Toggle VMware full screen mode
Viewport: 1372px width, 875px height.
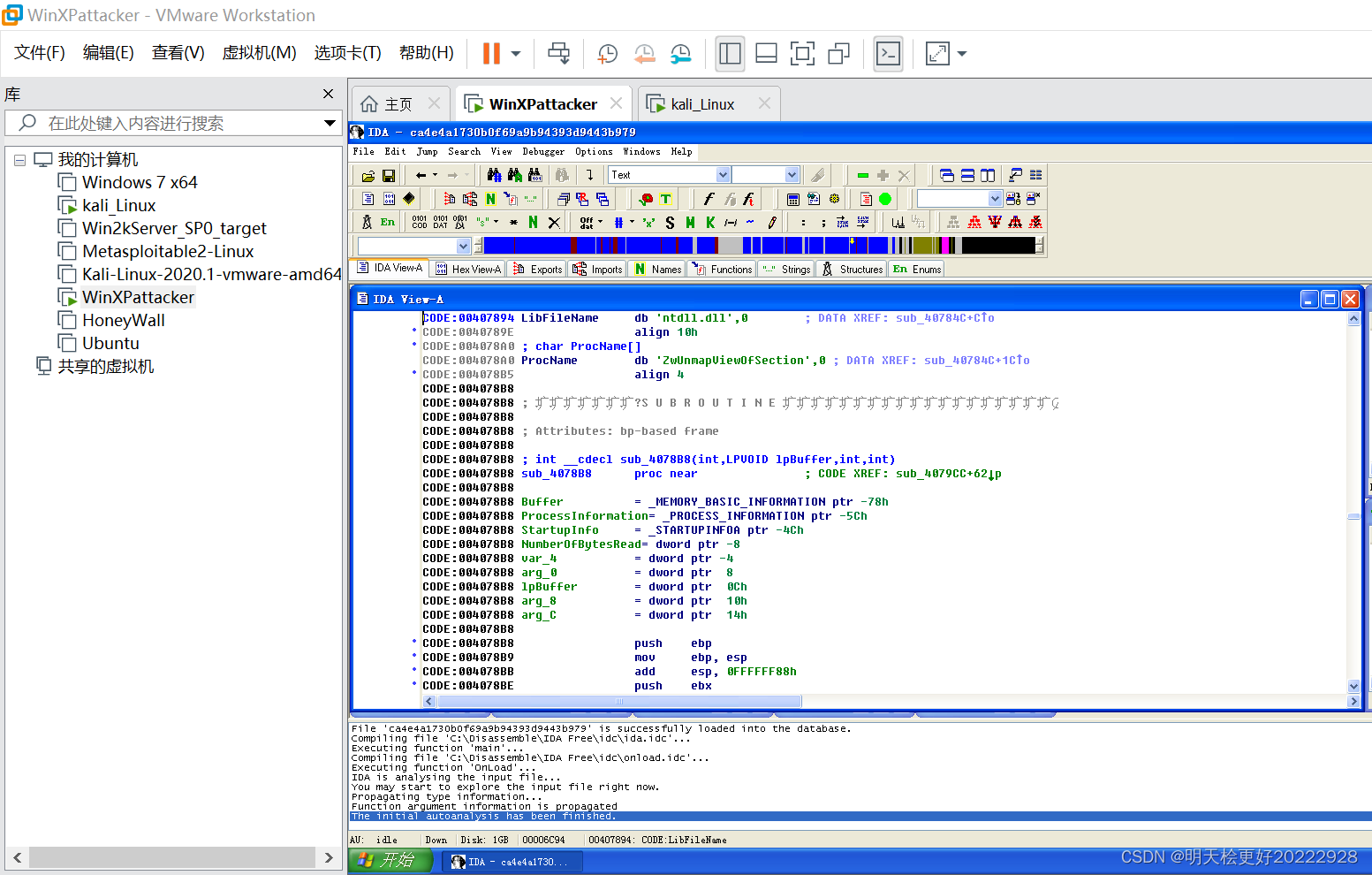click(x=802, y=54)
